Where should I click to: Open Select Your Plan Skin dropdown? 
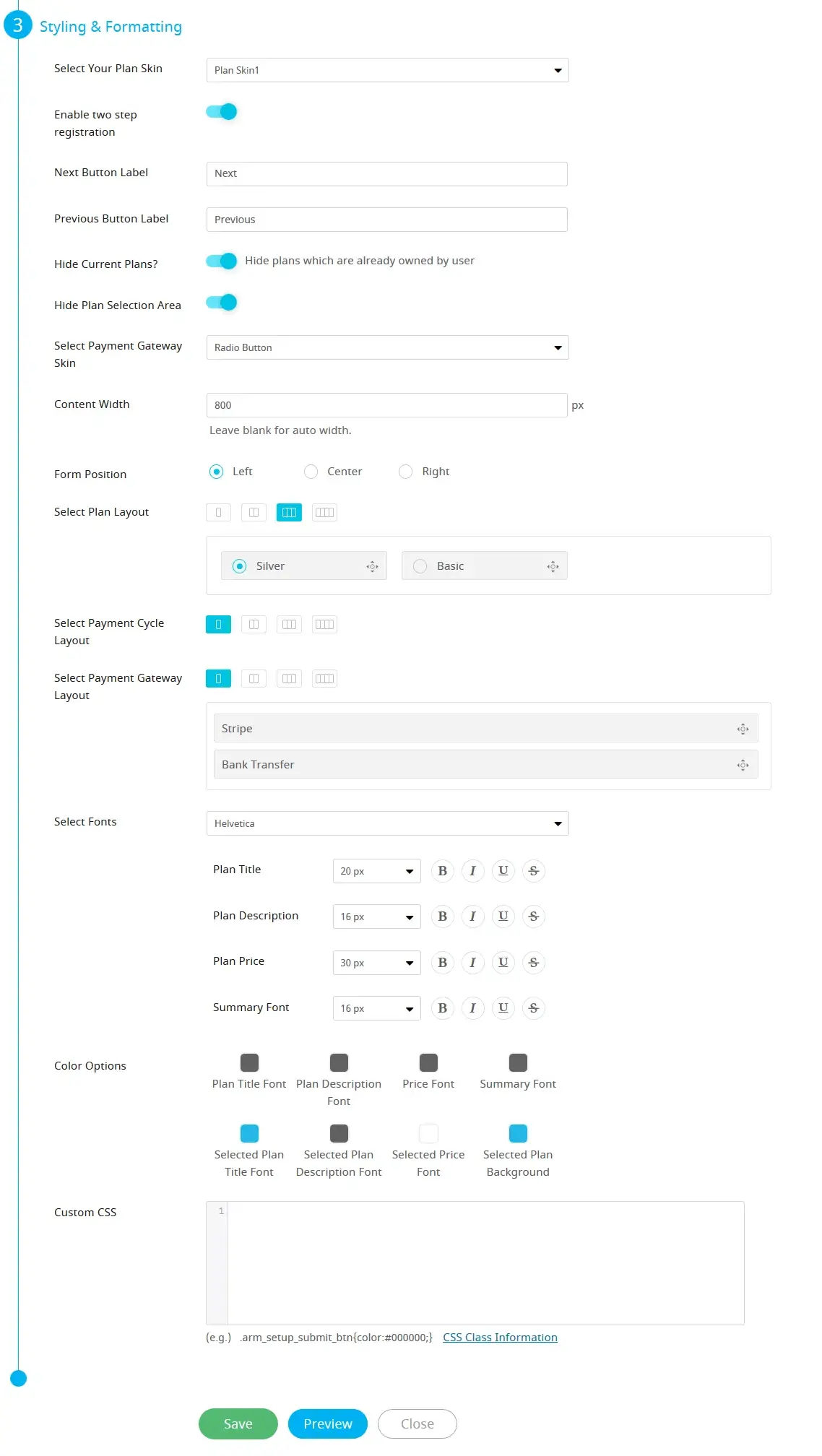pos(387,70)
